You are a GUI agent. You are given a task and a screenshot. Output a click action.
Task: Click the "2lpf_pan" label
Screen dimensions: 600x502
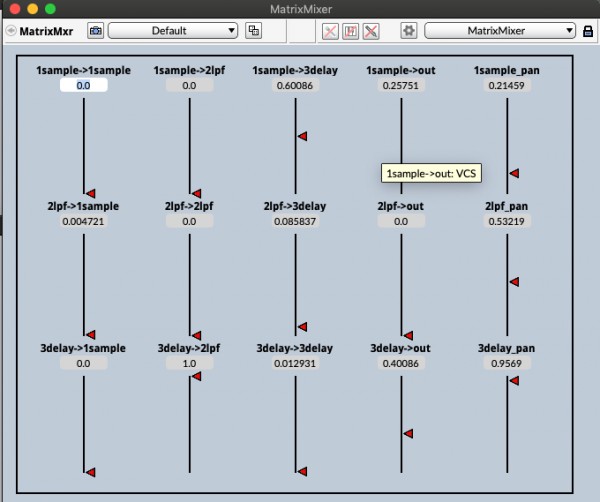[x=507, y=206]
